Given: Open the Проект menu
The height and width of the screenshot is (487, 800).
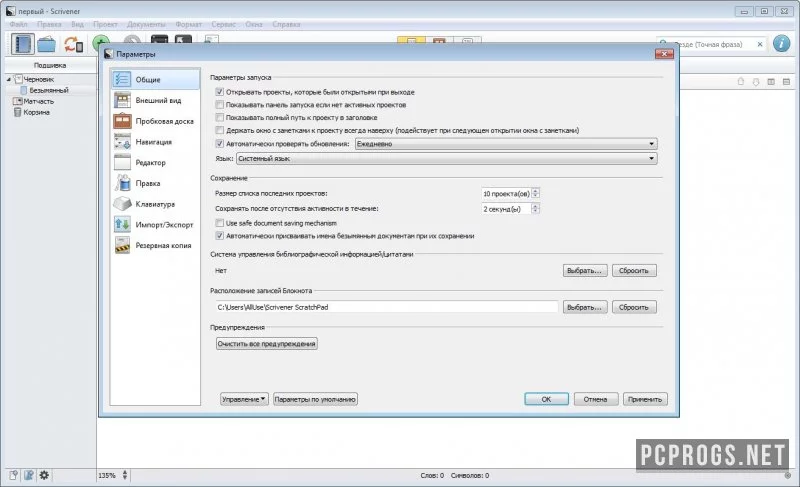Looking at the screenshot, I should pos(105,24).
